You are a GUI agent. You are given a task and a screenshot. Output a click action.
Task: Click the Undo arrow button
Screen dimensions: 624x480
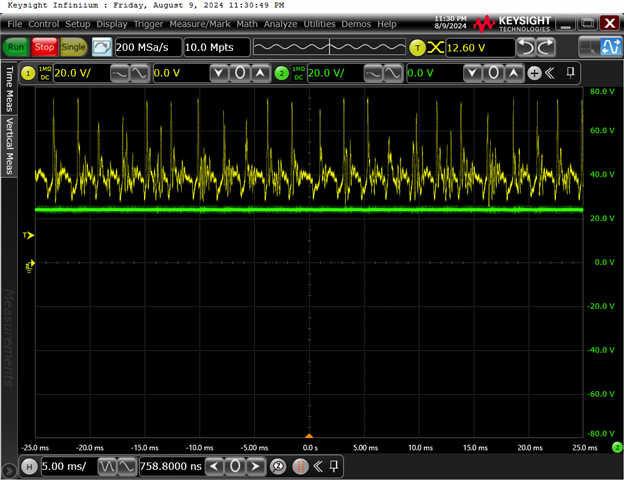point(526,47)
